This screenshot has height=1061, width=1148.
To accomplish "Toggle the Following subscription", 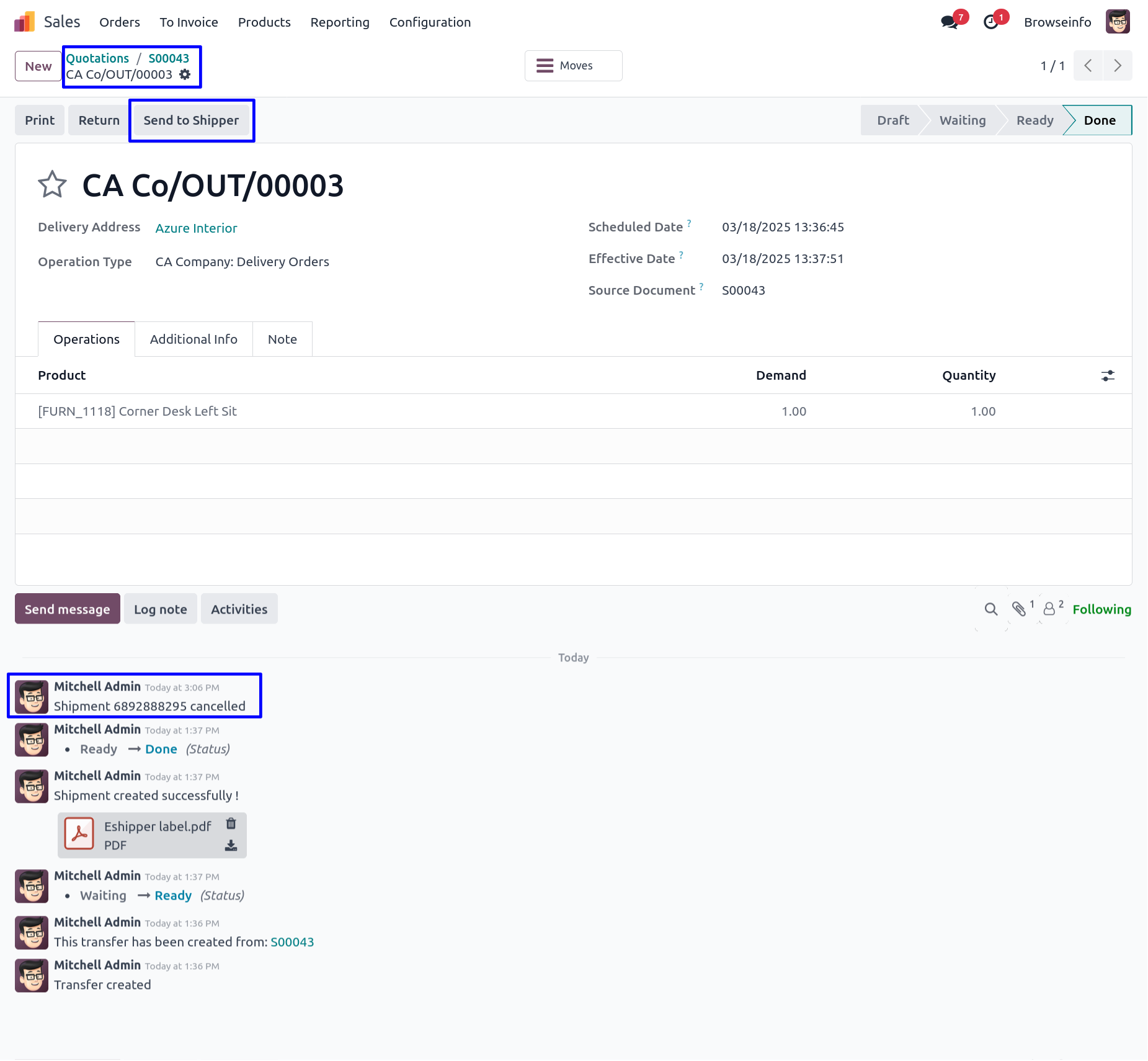I will pos(1101,609).
